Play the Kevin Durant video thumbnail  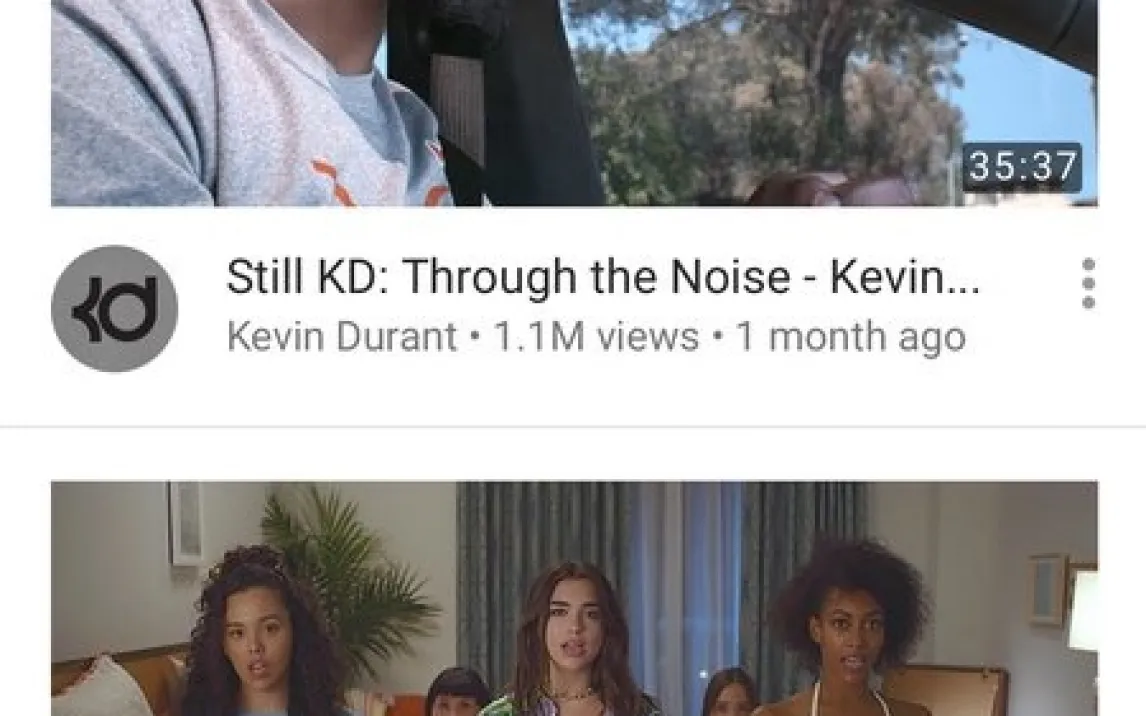click(574, 103)
